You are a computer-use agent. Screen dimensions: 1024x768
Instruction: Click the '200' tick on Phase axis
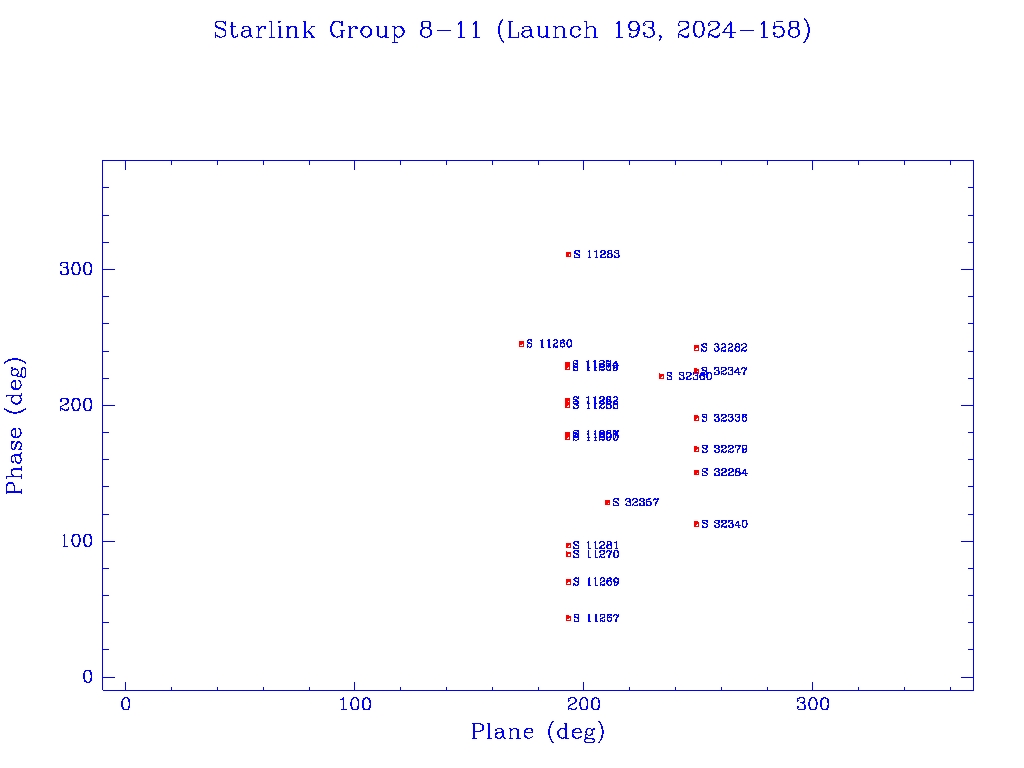pyautogui.click(x=76, y=405)
